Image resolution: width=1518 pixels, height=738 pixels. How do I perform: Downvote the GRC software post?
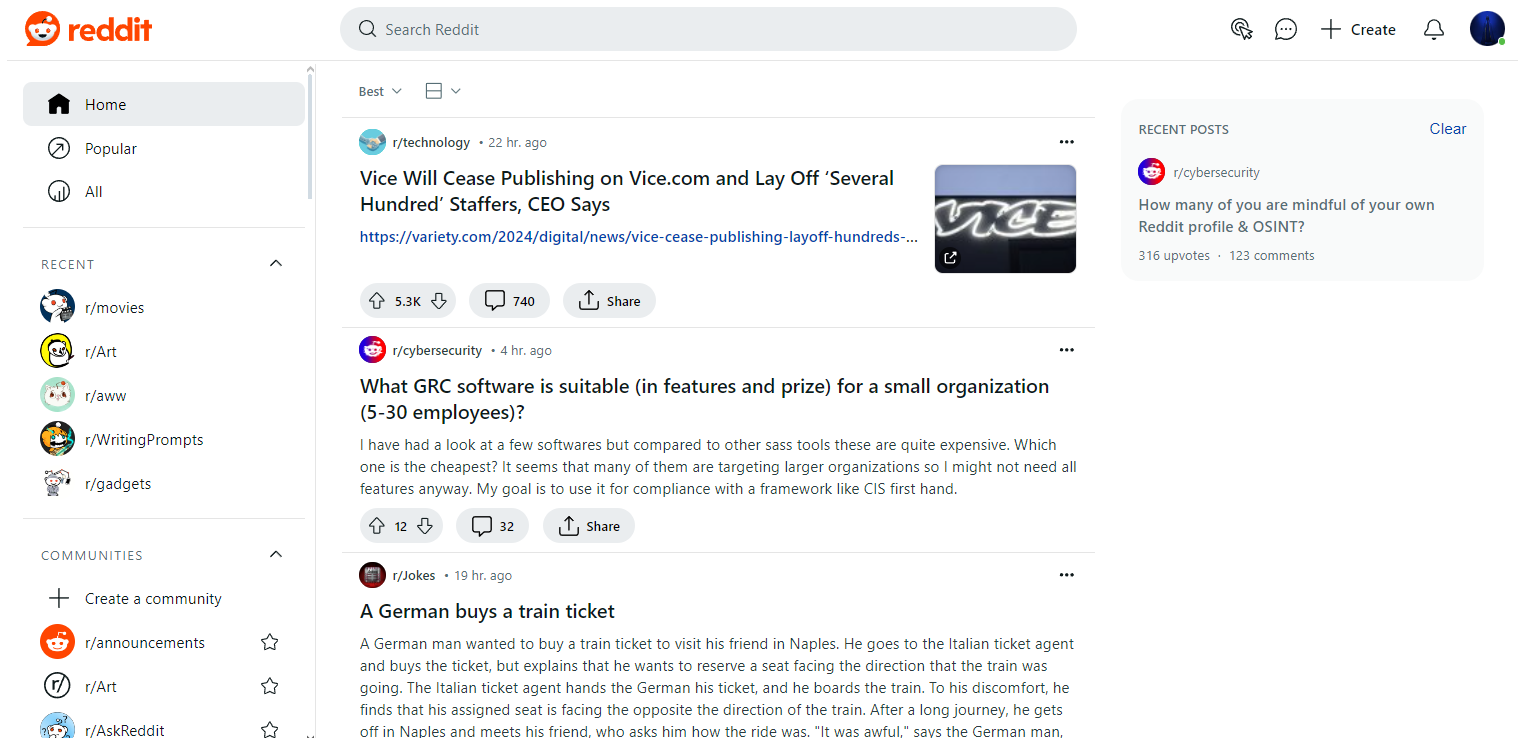point(425,526)
